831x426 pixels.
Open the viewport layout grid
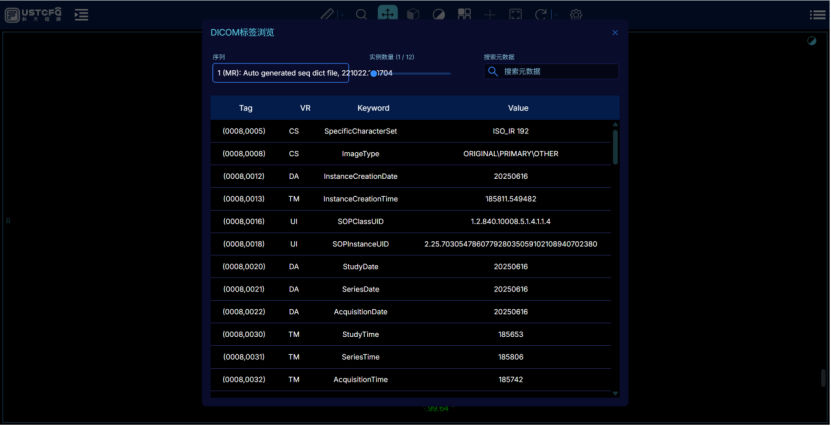[x=464, y=15]
